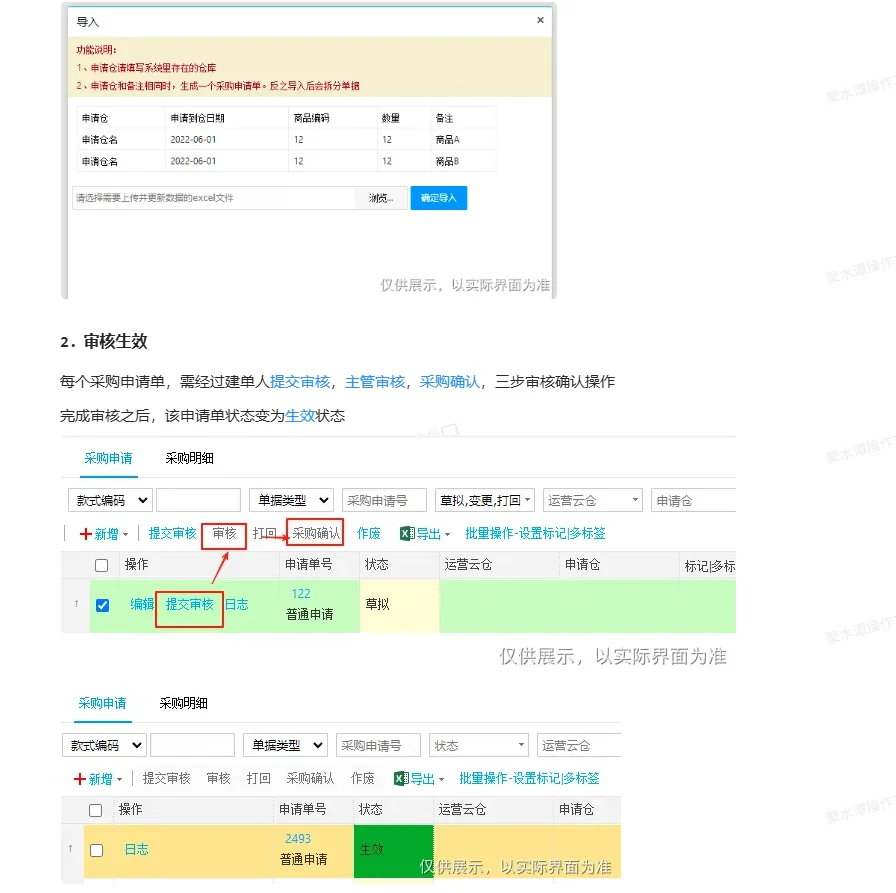The height and width of the screenshot is (893, 896).
Task: Click the blue 确定导入 button in the import dialog
Action: click(438, 197)
